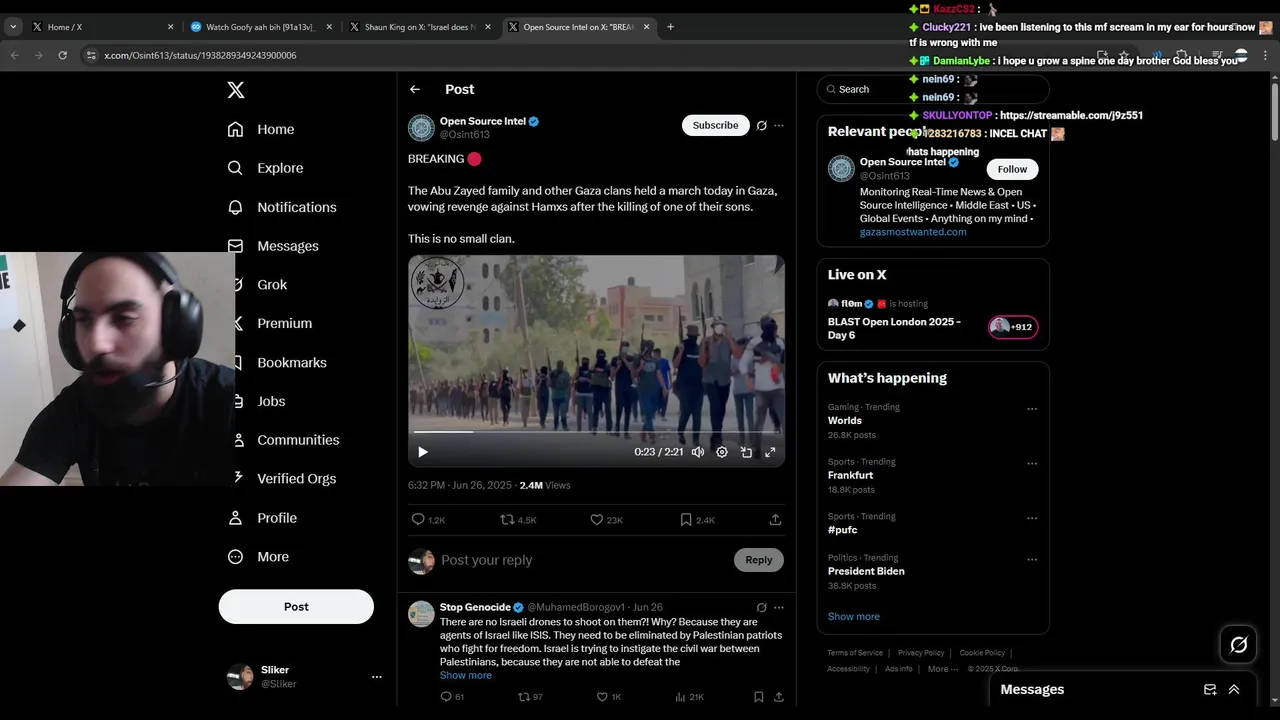Toggle picture-in-picture on the video
This screenshot has height=720, width=1280.
[746, 452]
